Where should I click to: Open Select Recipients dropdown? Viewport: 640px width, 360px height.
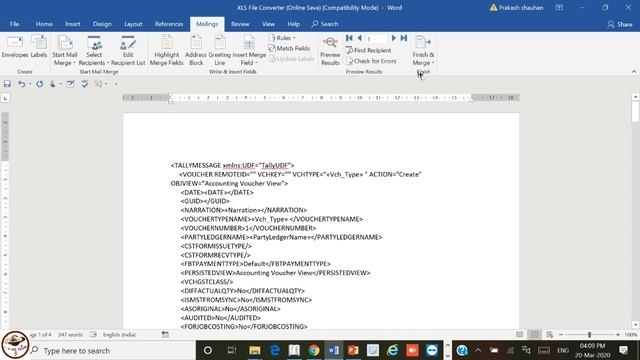click(x=94, y=51)
